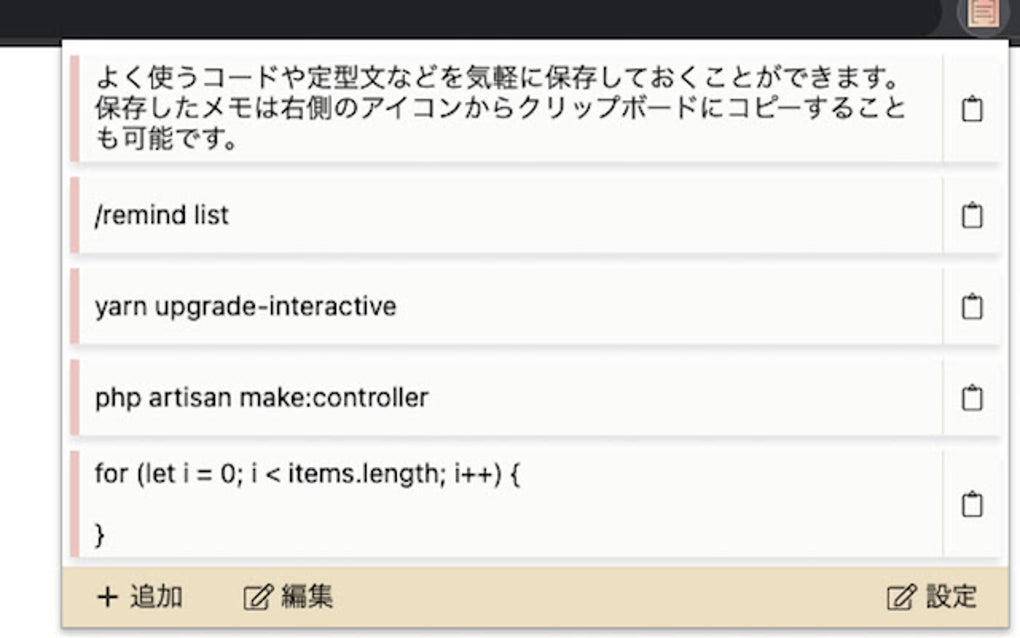Click the plus icon next to 追加
Screen dimensions: 1020x638
pyautogui.click(x=107, y=598)
